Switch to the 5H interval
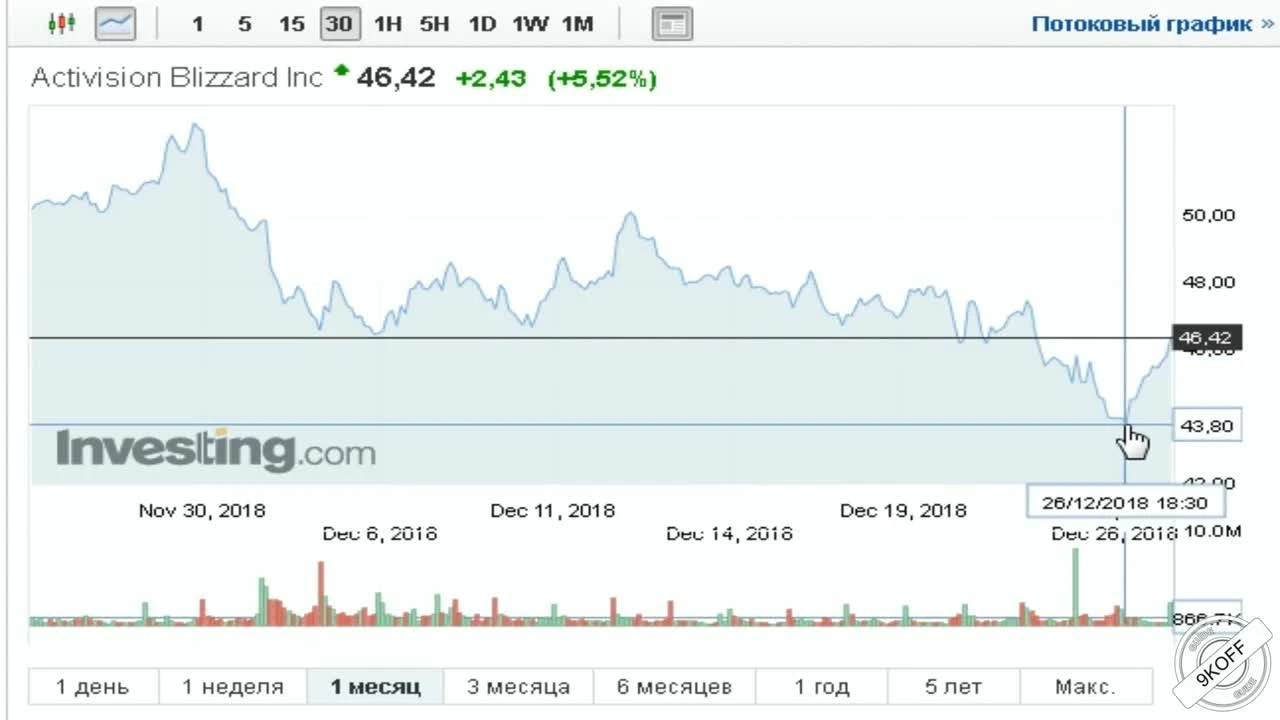The image size is (1280, 720). click(x=434, y=24)
